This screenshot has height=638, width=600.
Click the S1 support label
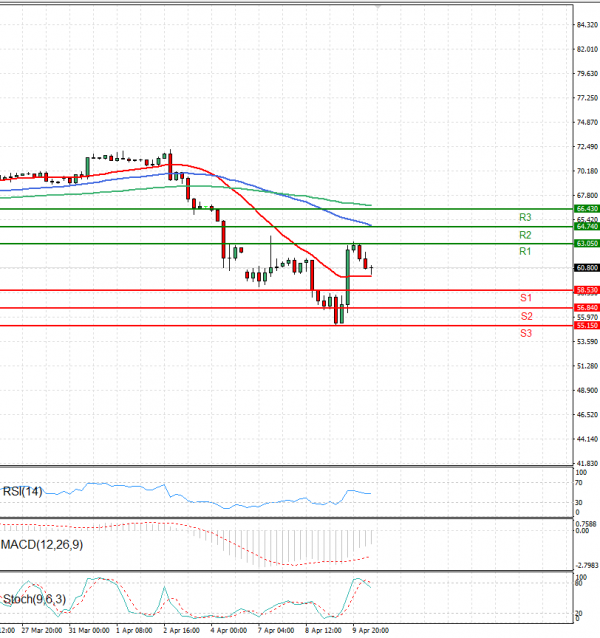tap(526, 298)
